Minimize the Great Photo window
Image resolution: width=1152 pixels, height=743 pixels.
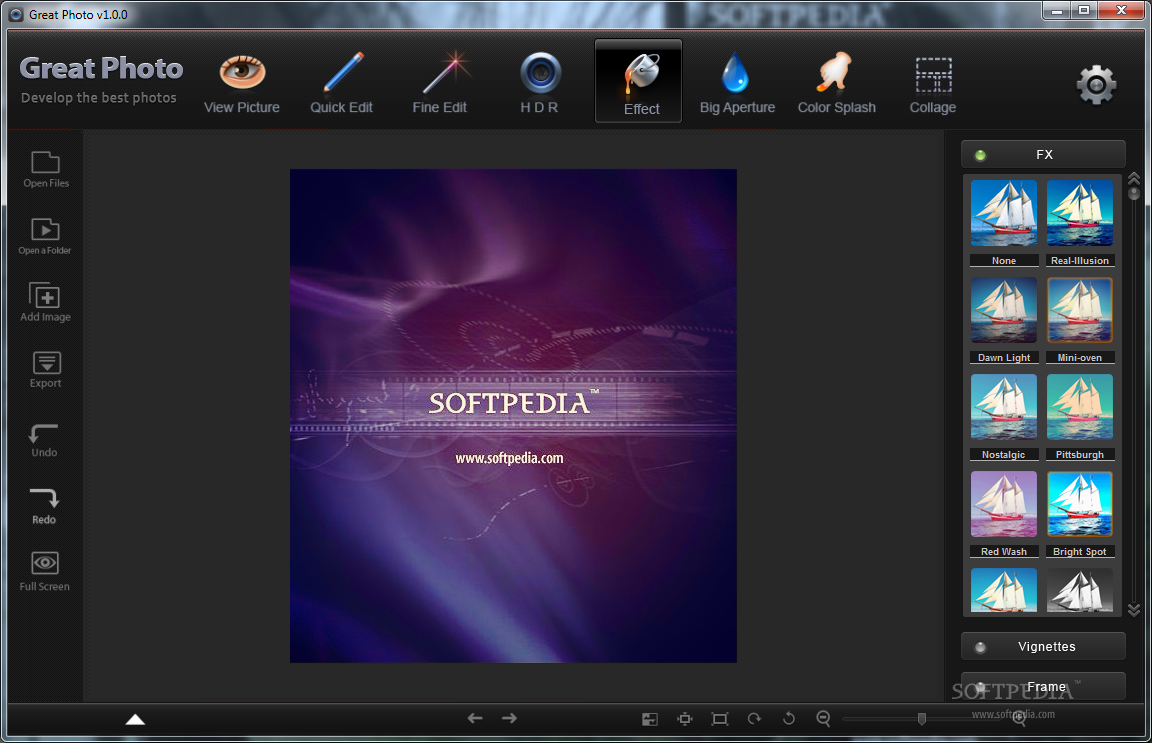pos(1057,10)
